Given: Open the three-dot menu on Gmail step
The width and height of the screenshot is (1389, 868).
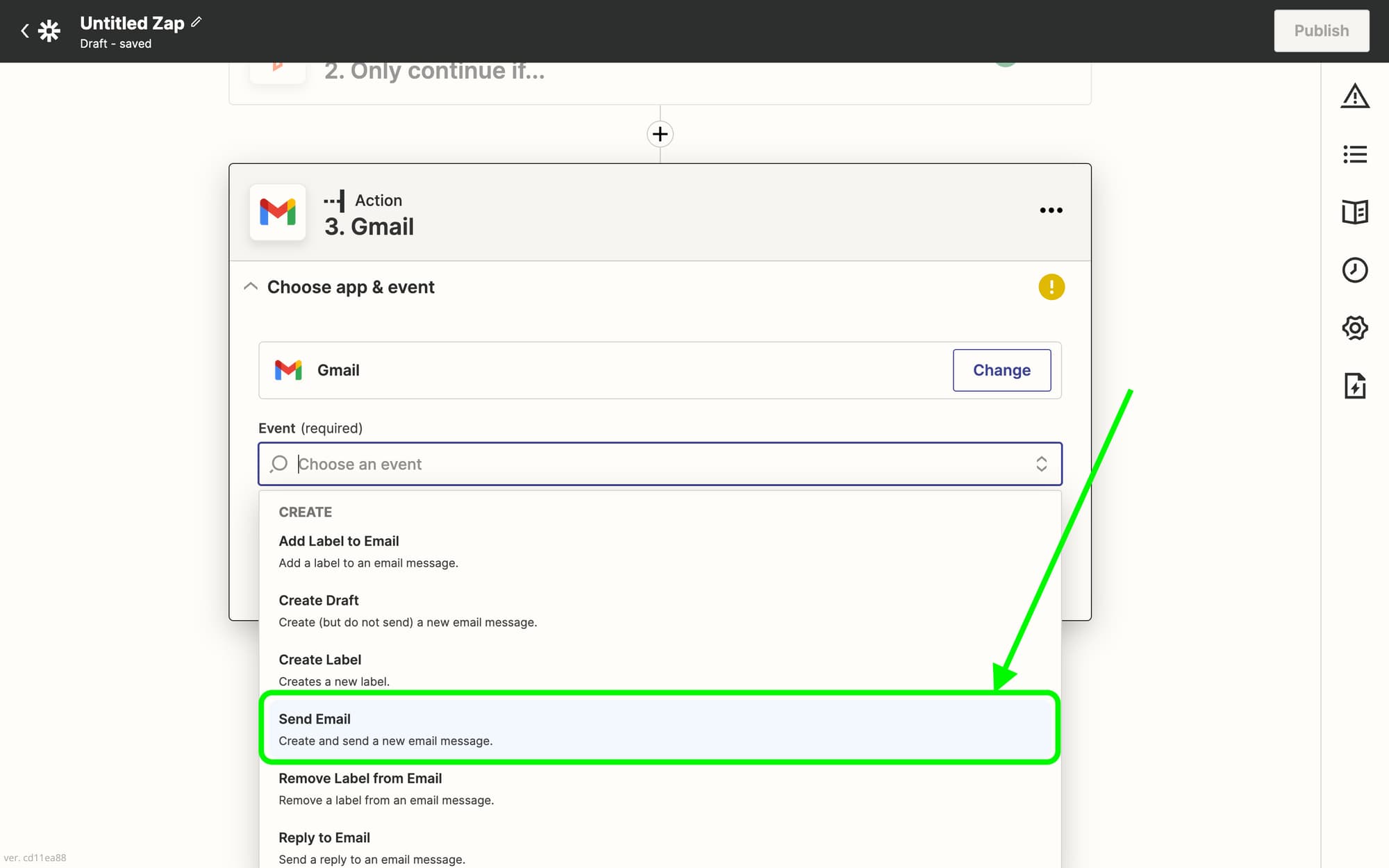Looking at the screenshot, I should 1051,210.
